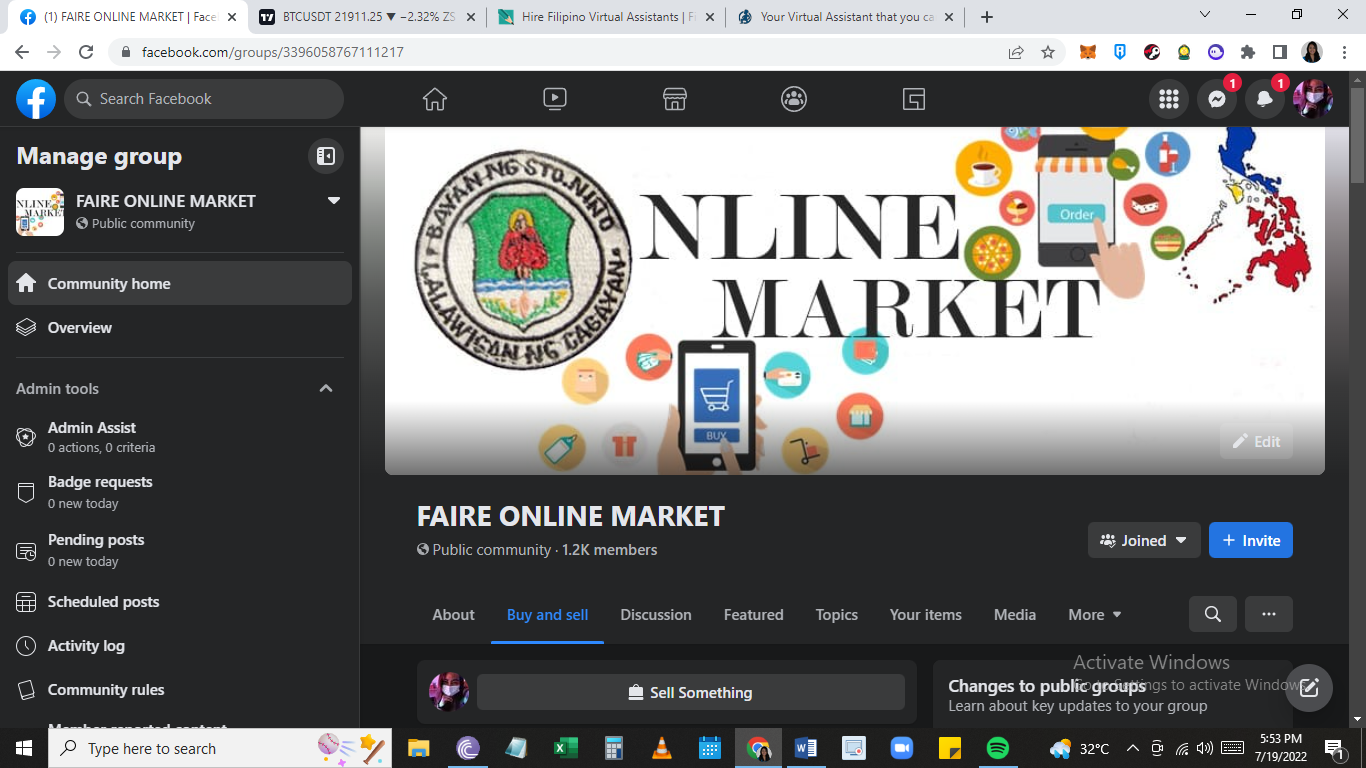Bookmark this page with star icon

click(1048, 52)
